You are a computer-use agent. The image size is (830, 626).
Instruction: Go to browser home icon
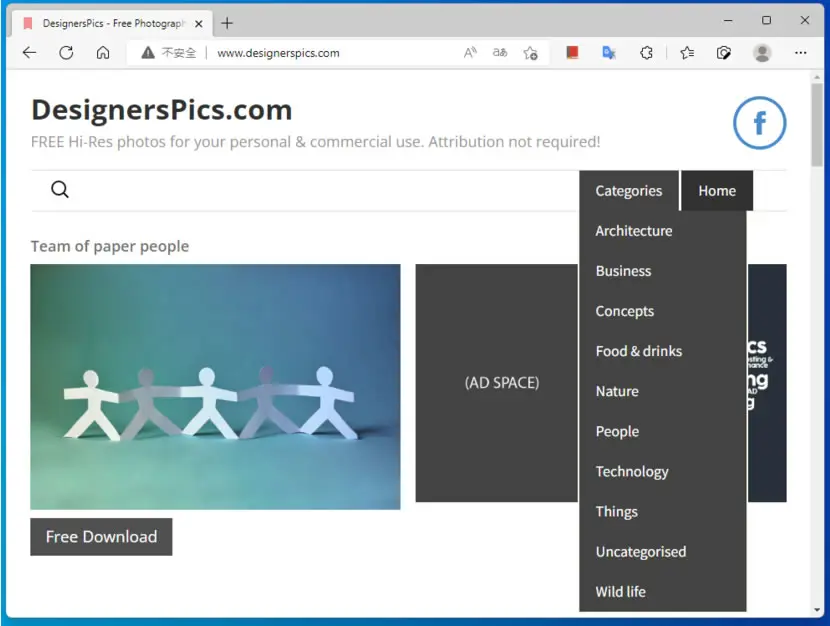(103, 53)
